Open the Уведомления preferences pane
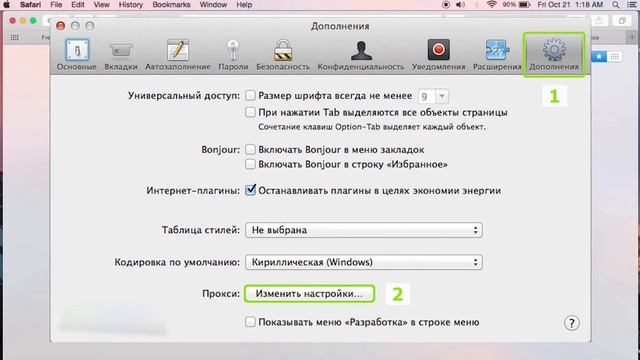 tap(438, 55)
